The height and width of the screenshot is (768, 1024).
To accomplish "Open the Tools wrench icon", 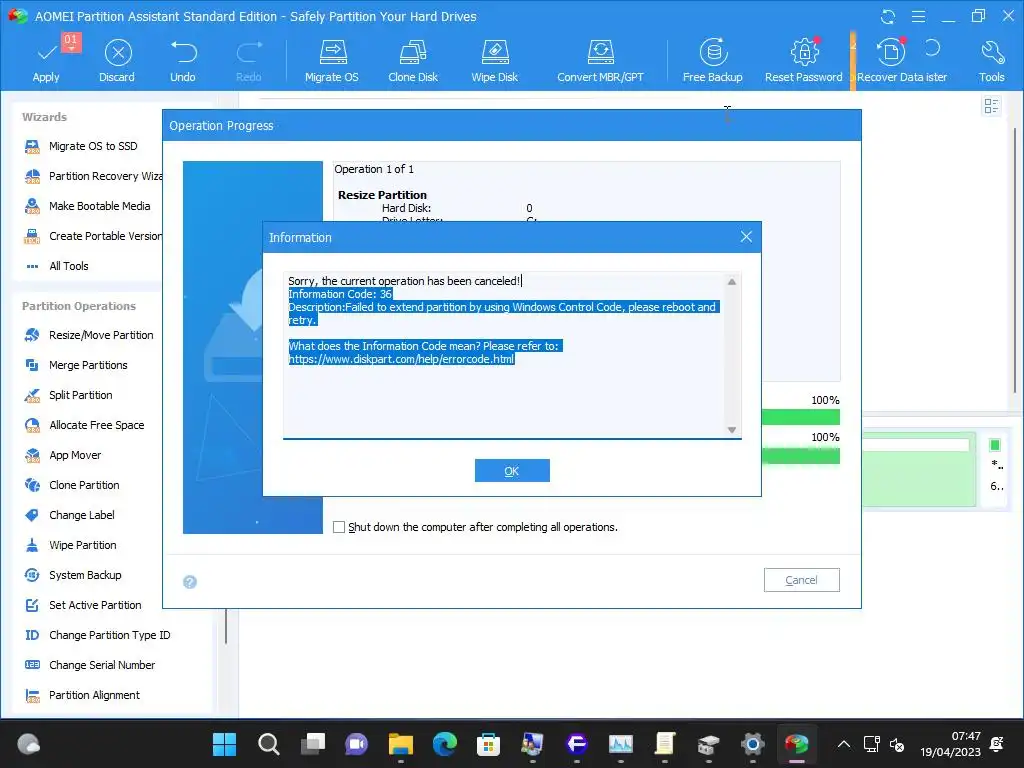I will tap(991, 59).
